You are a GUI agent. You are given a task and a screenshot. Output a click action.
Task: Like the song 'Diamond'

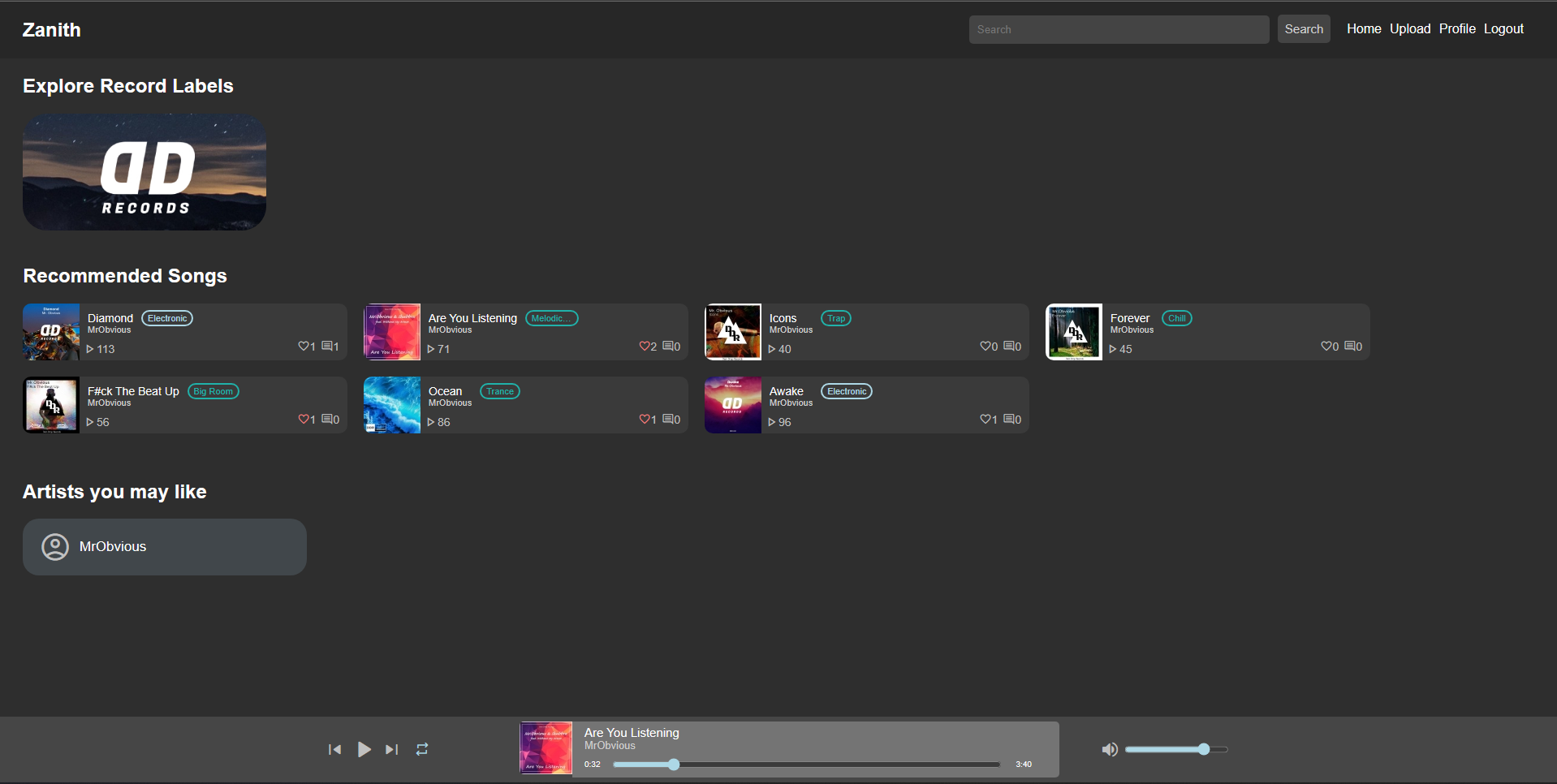[x=304, y=346]
